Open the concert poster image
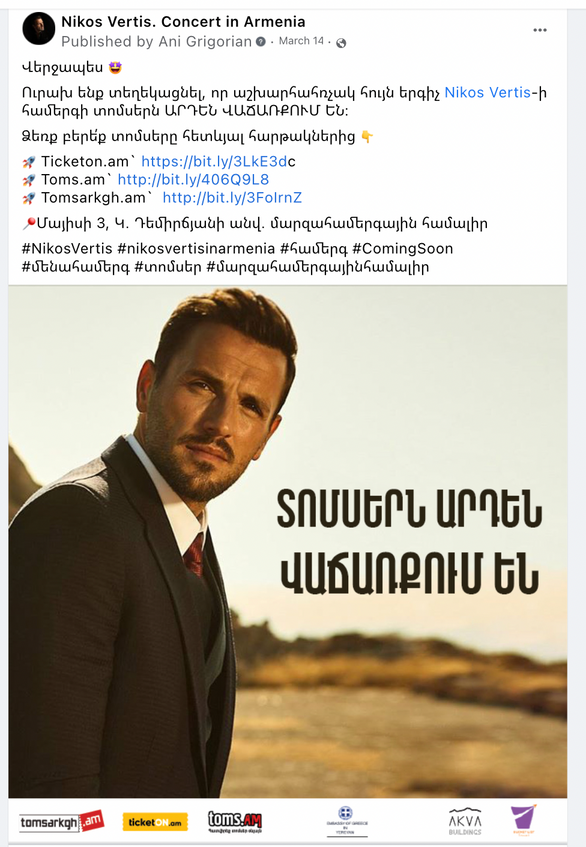586x847 pixels. (287, 542)
